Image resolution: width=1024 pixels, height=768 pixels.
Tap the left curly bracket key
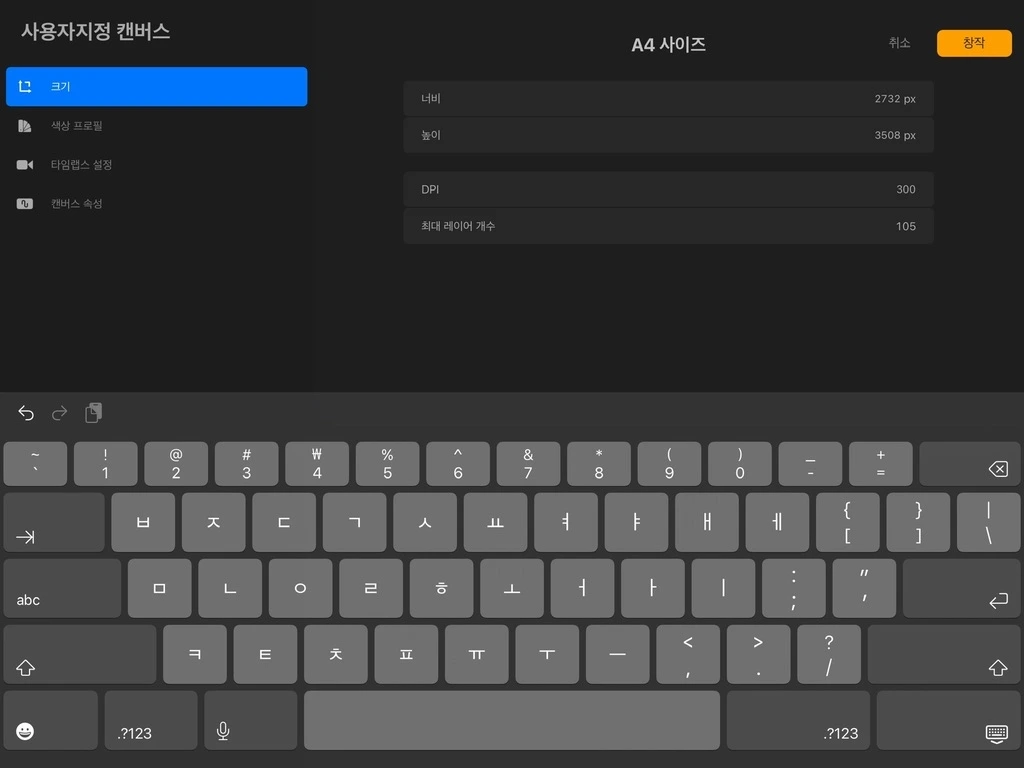(848, 522)
